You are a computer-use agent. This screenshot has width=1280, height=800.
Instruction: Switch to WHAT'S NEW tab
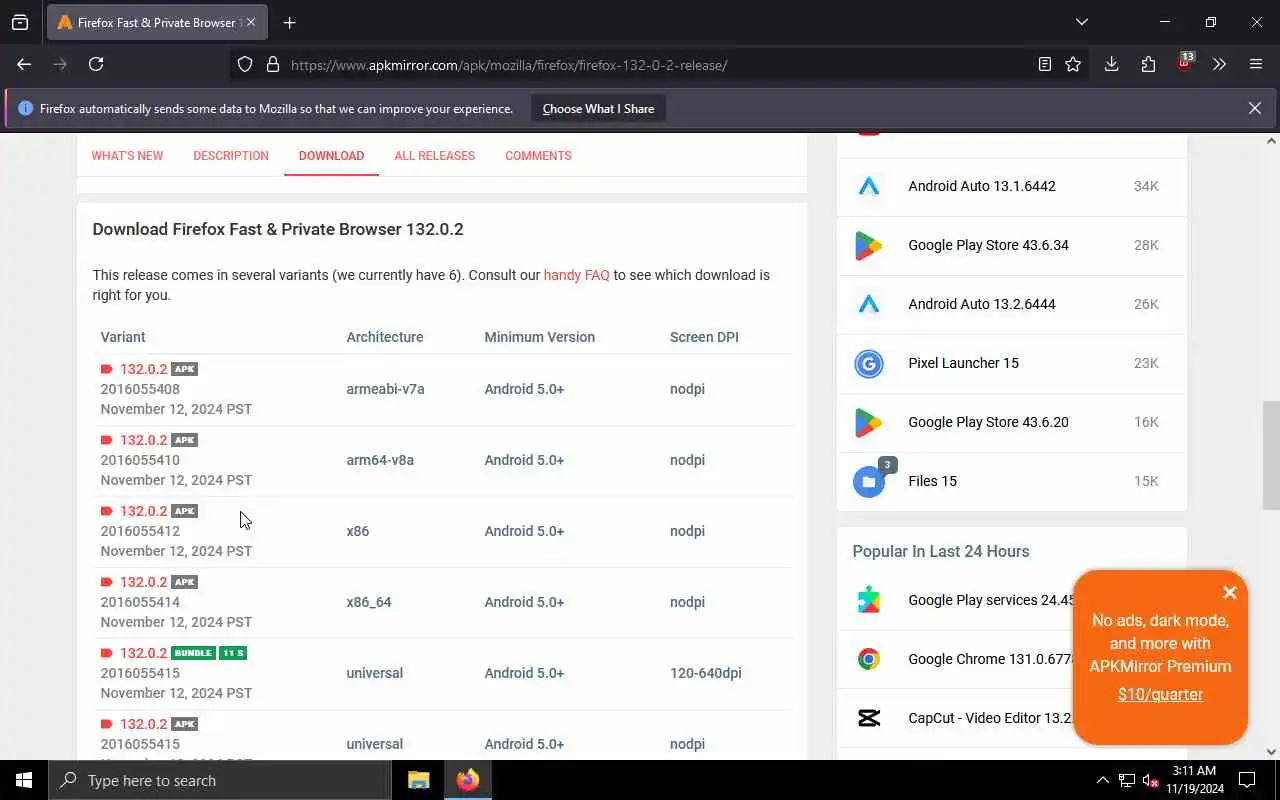[x=127, y=156]
